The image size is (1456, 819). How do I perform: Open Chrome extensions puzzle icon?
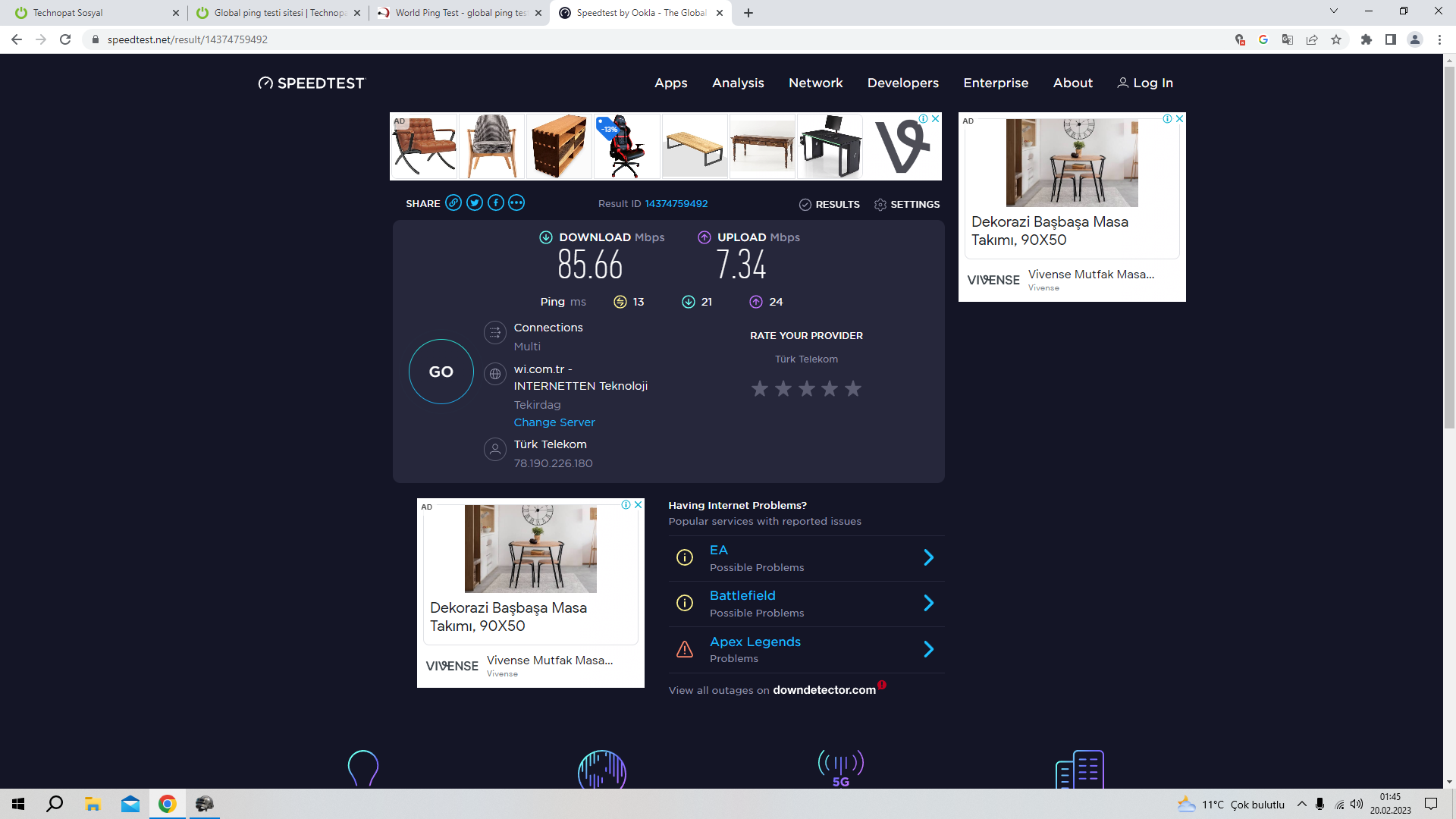click(x=1367, y=39)
